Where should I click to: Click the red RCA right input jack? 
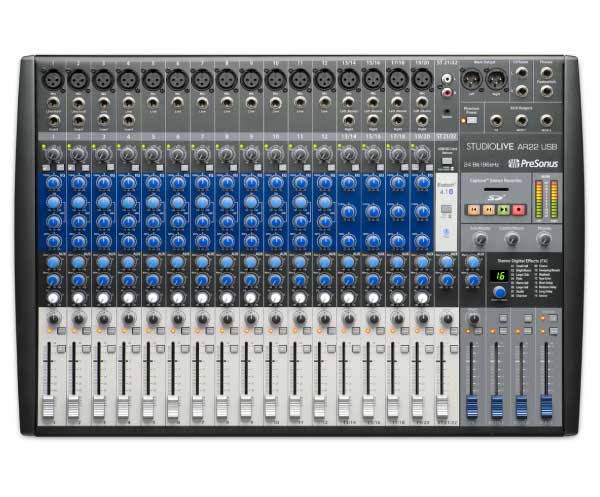click(x=447, y=92)
